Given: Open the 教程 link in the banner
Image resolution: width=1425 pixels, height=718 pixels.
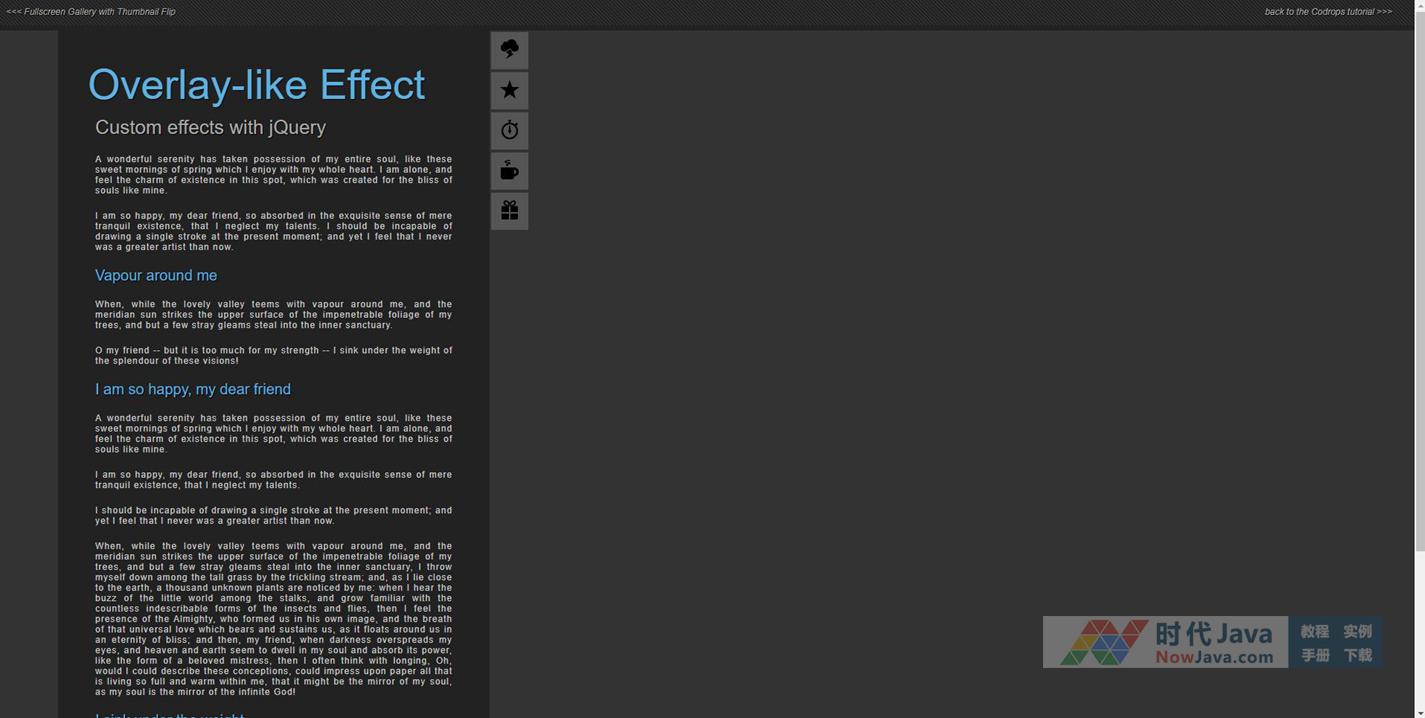Looking at the screenshot, I should [1314, 631].
